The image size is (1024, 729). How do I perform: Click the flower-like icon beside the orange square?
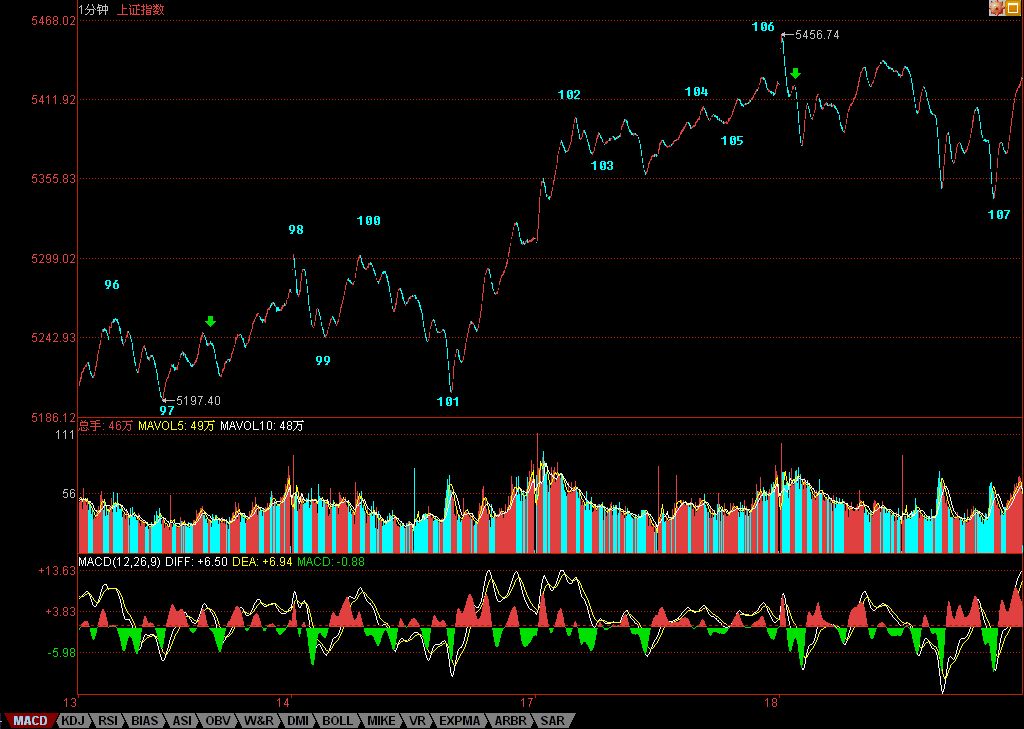point(996,8)
